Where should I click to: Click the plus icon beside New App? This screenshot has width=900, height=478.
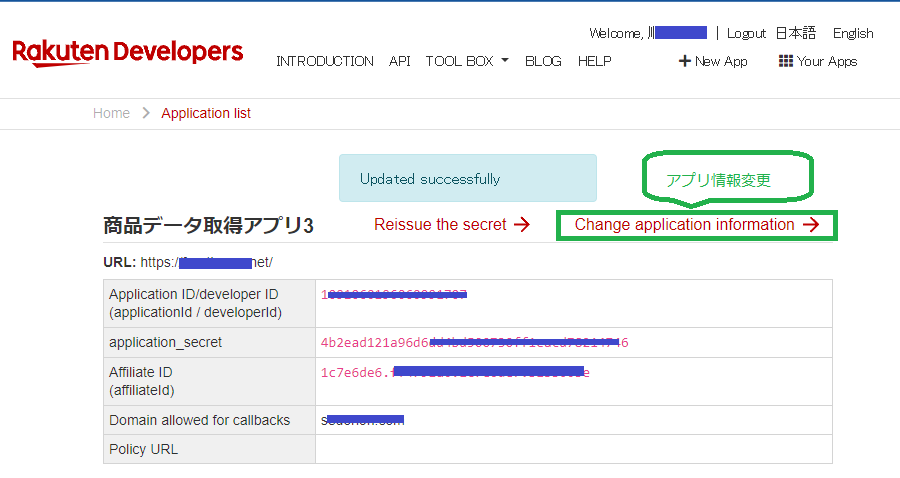pos(684,61)
